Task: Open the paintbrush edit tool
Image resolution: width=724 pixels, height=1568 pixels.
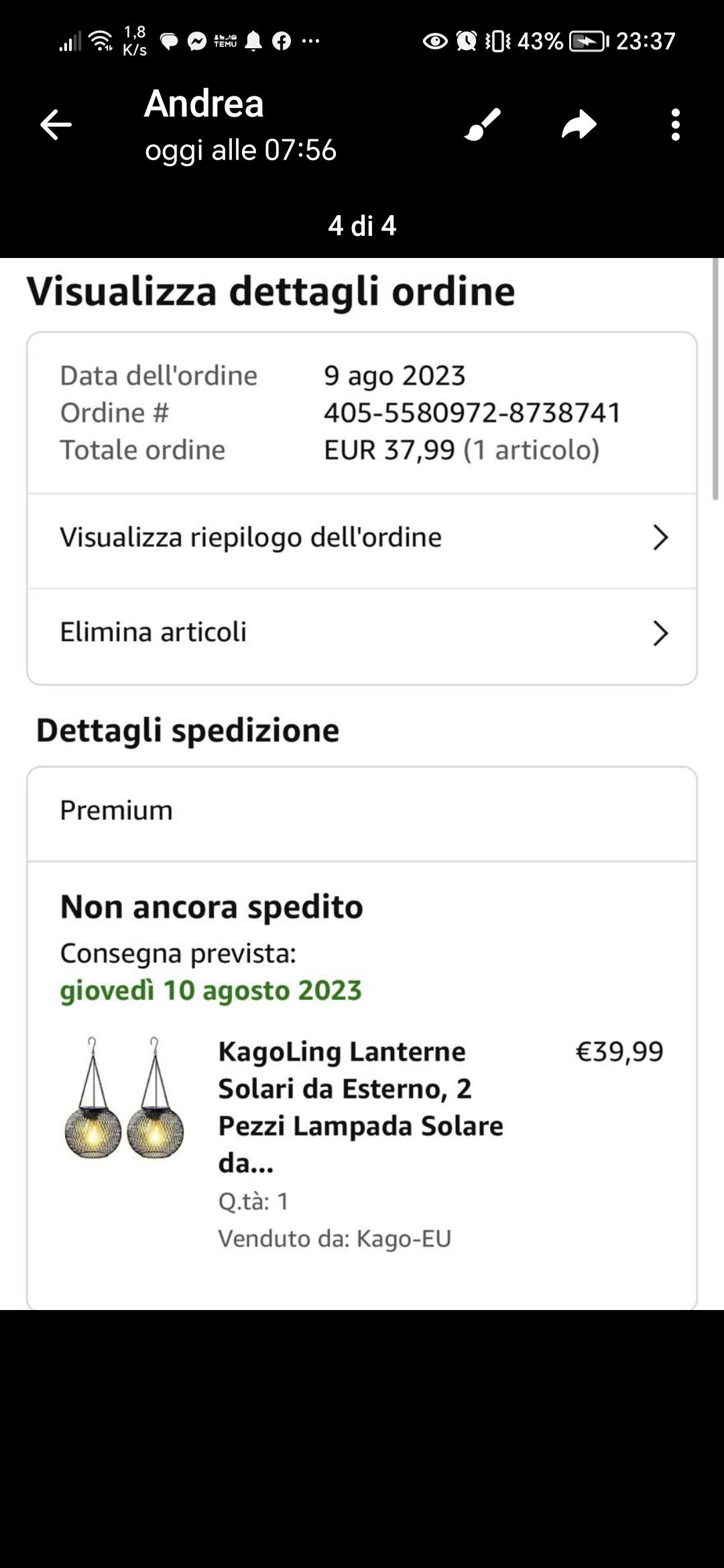Action: tap(482, 125)
